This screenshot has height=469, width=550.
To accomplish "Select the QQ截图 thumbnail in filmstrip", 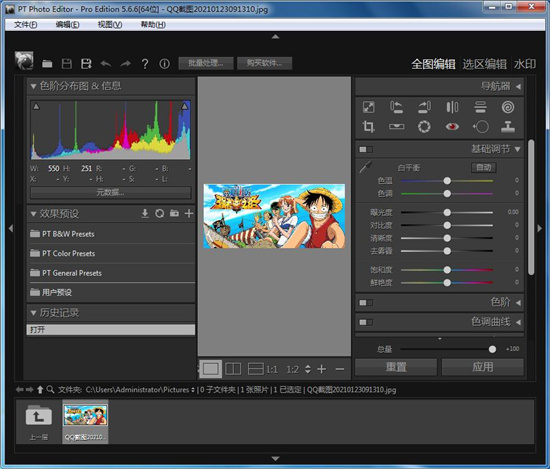I will pyautogui.click(x=85, y=422).
